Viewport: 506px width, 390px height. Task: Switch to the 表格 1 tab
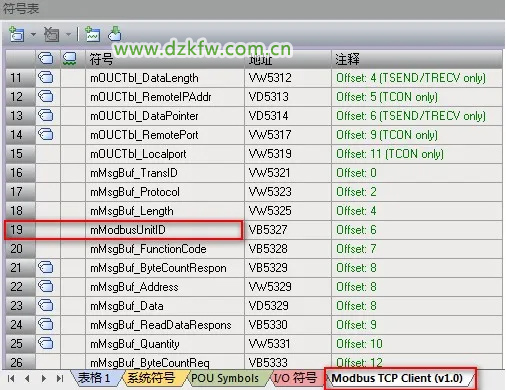pyautogui.click(x=95, y=378)
